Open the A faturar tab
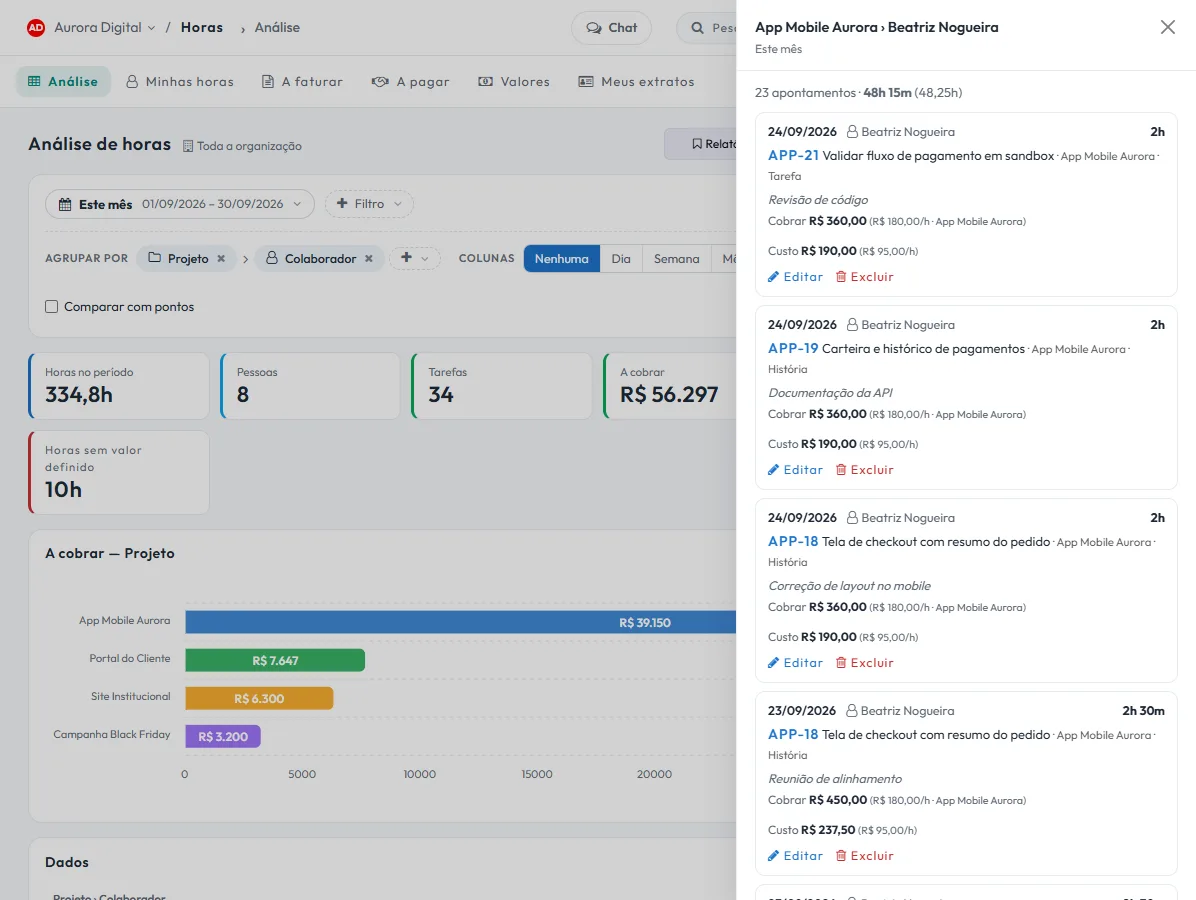This screenshot has width=1196, height=900. [x=302, y=82]
